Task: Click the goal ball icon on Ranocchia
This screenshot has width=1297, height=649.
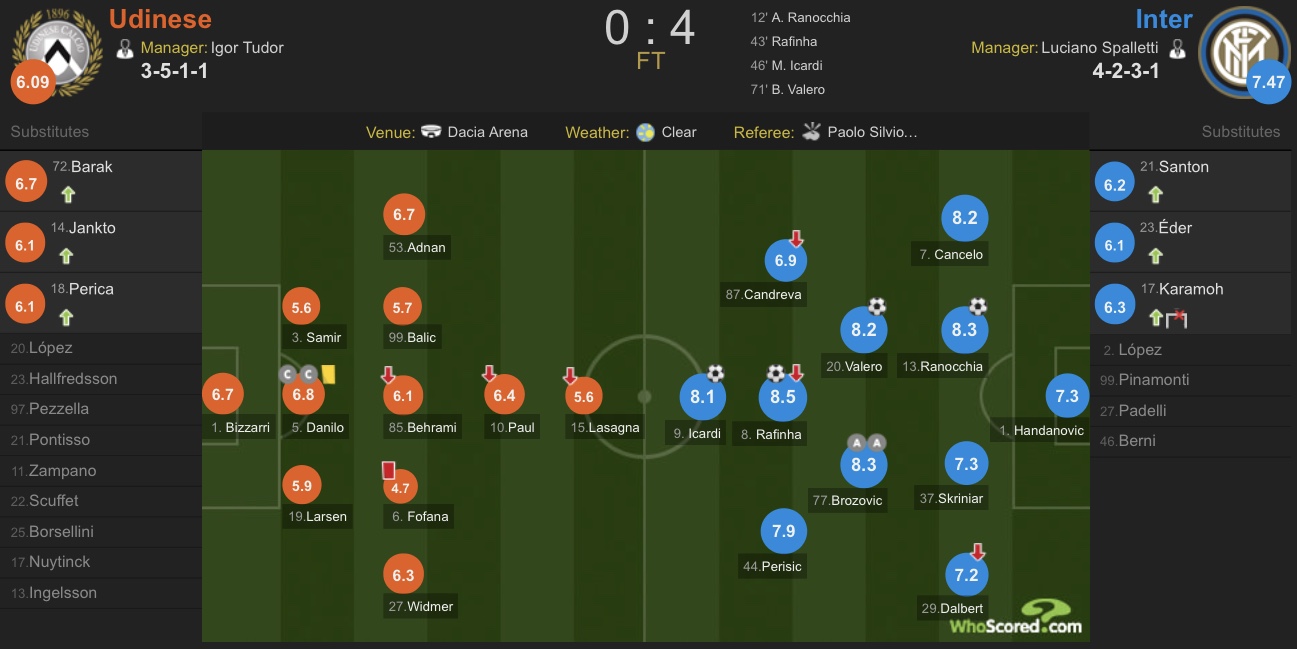Action: coord(978,307)
